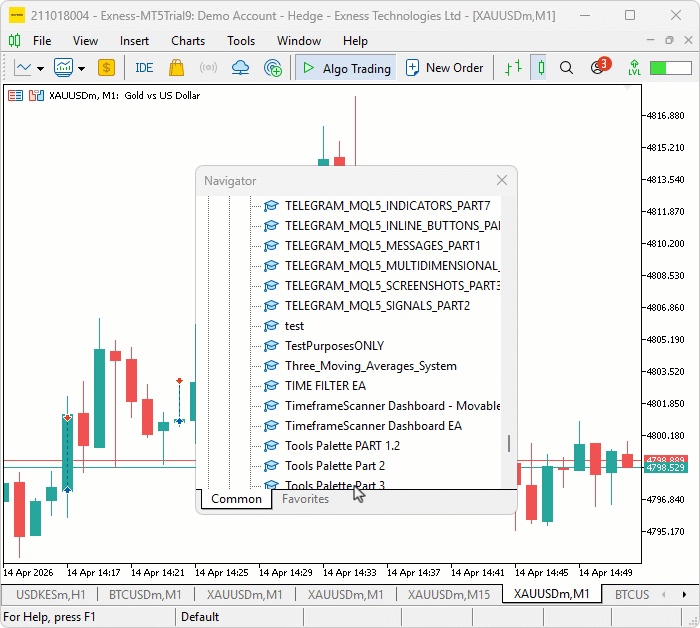
Task: Open the View menu
Action: coord(85,41)
